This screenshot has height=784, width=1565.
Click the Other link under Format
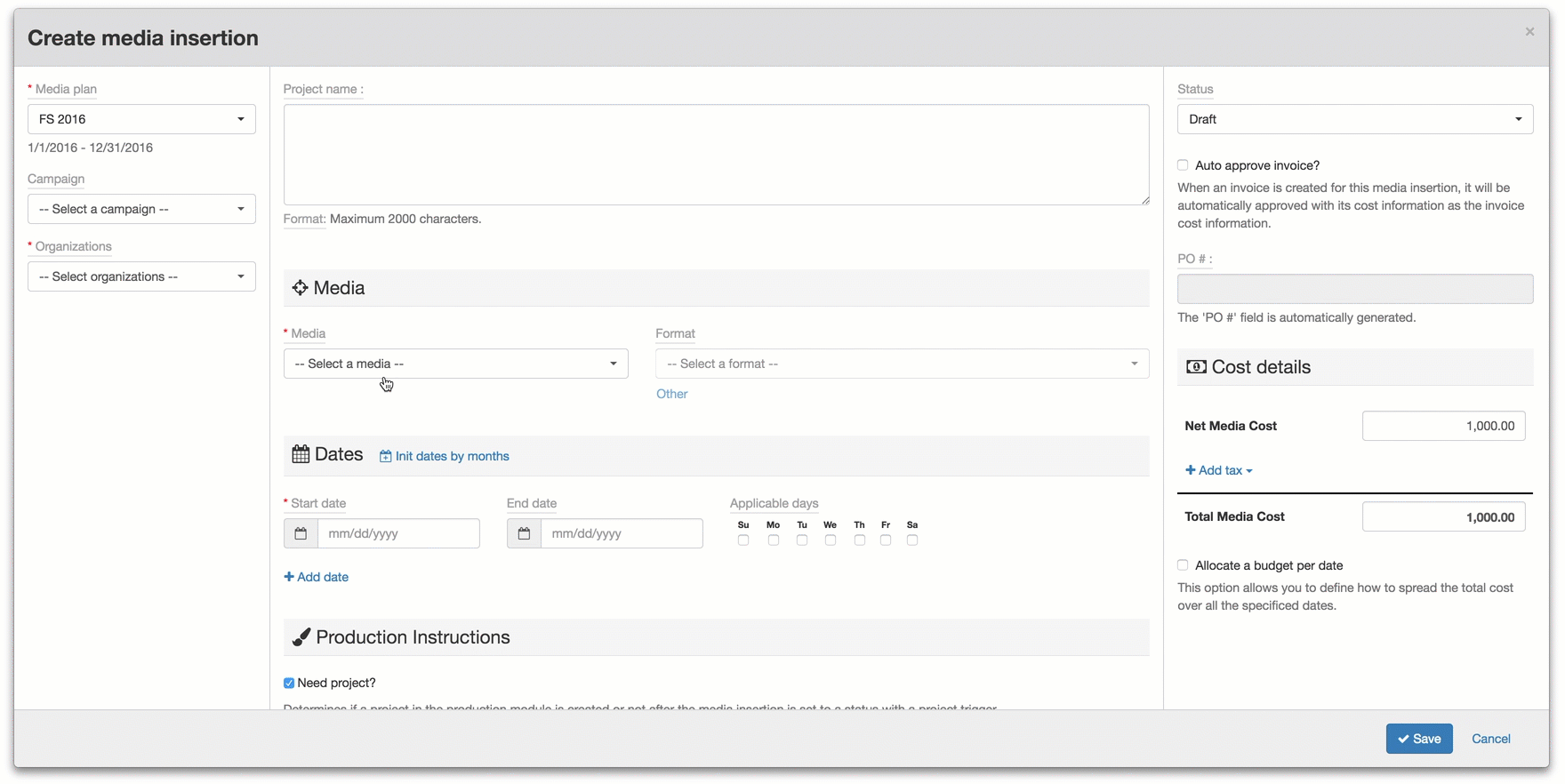671,394
